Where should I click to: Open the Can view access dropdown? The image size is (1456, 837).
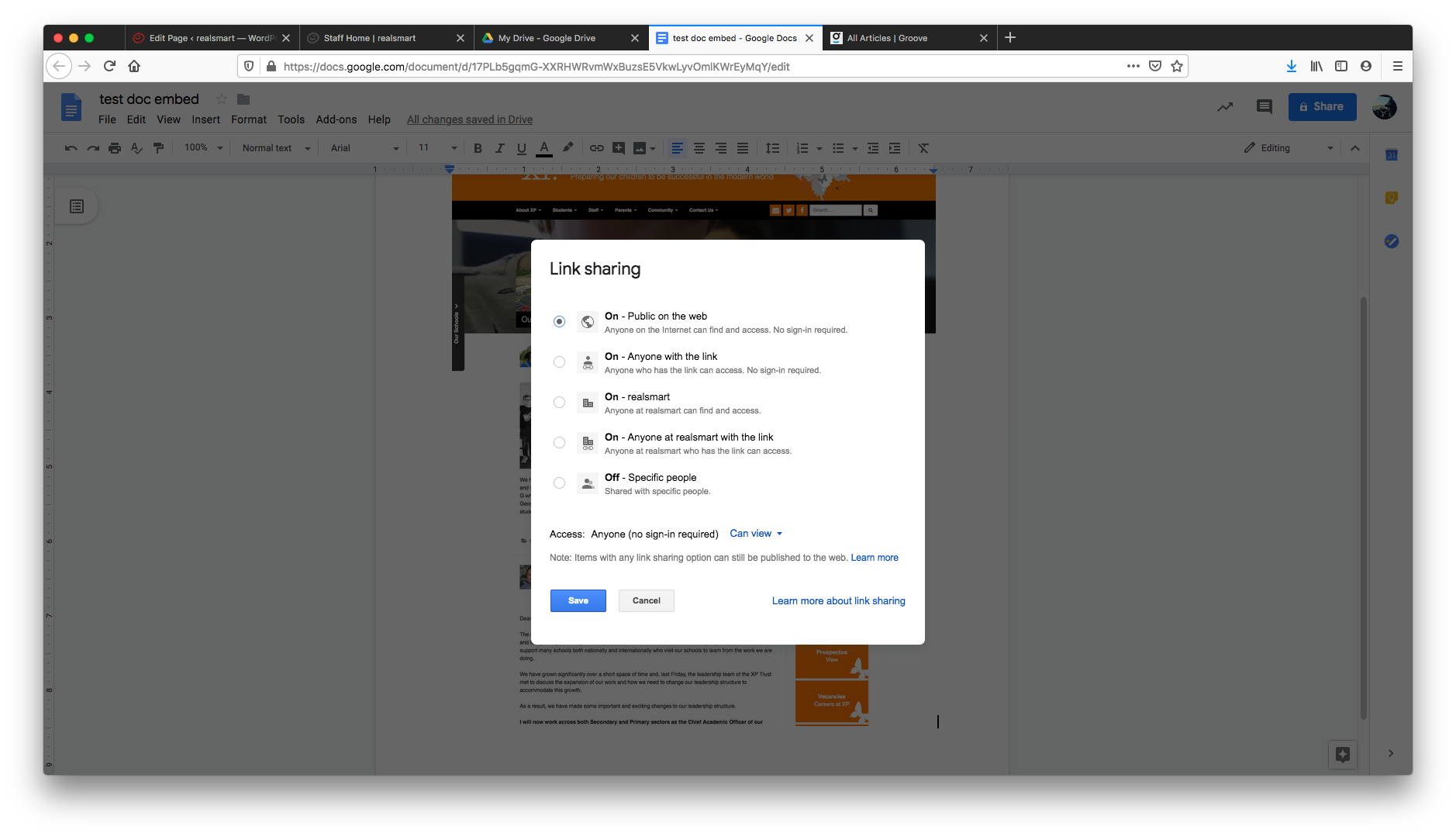coord(756,534)
